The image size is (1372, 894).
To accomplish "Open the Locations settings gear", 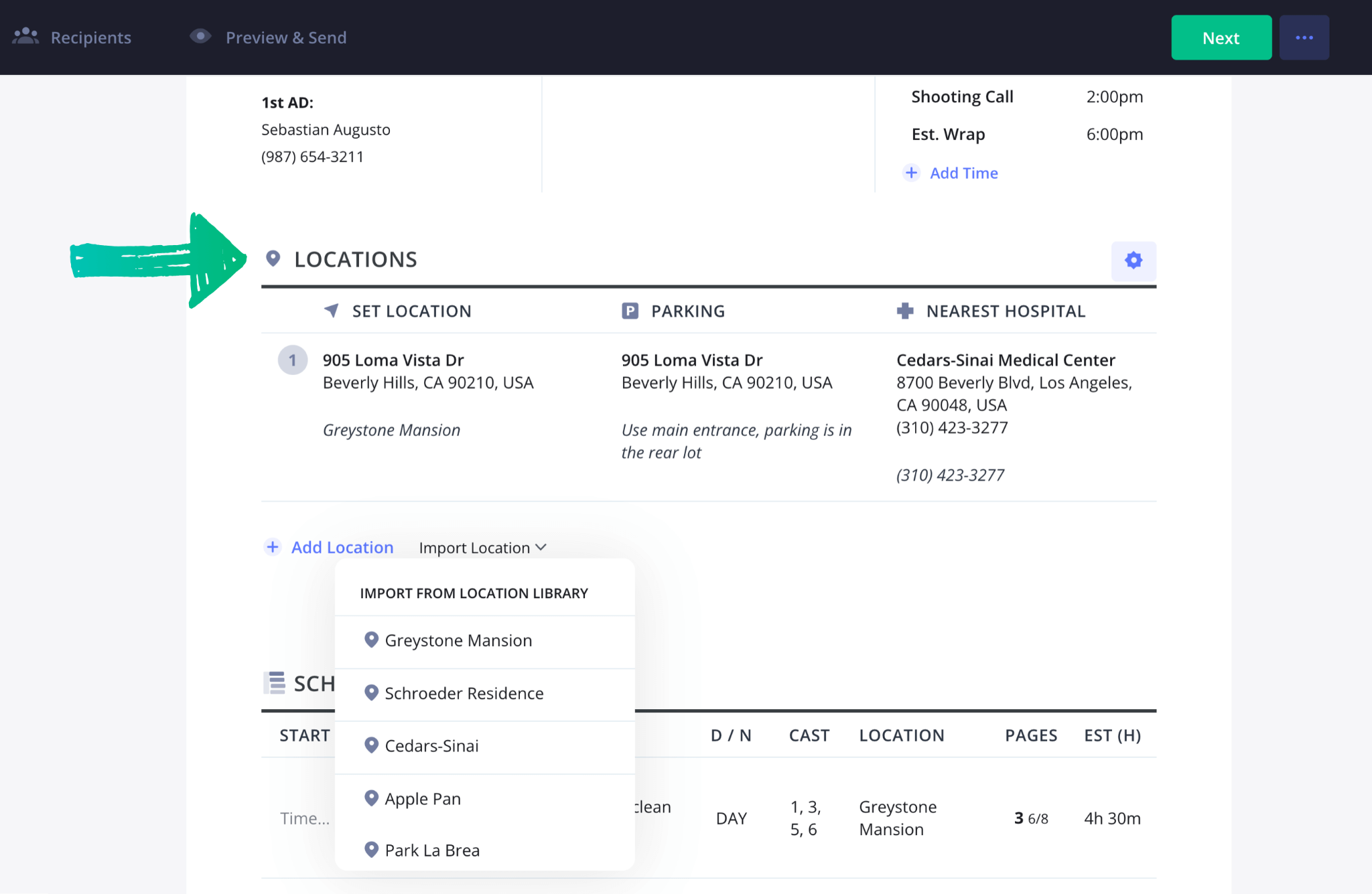I will coord(1133,260).
